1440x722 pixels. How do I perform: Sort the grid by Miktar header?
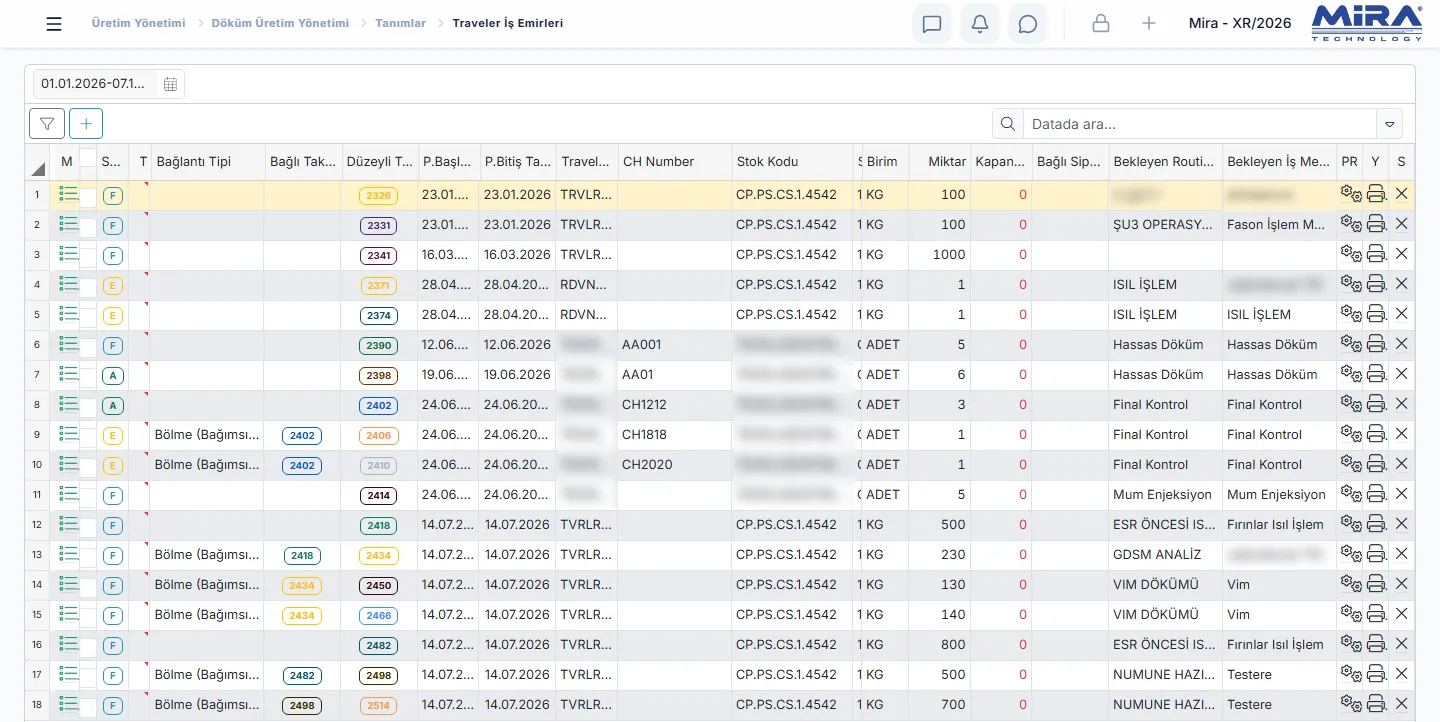[940, 162]
